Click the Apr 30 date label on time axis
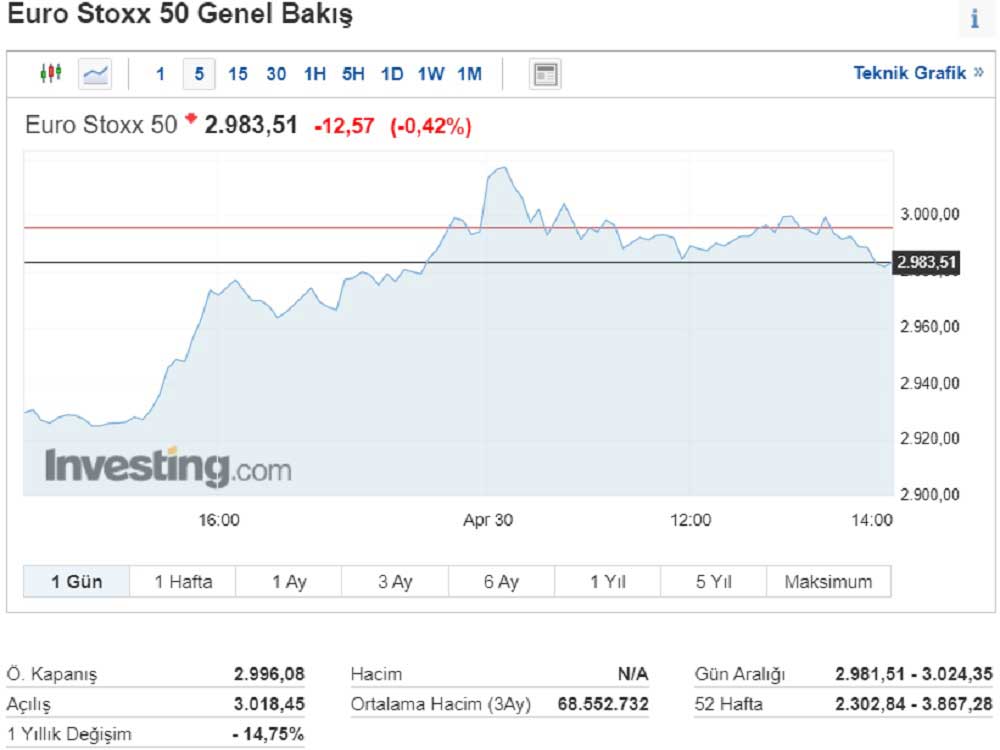The height and width of the screenshot is (750, 1000). coord(488,520)
